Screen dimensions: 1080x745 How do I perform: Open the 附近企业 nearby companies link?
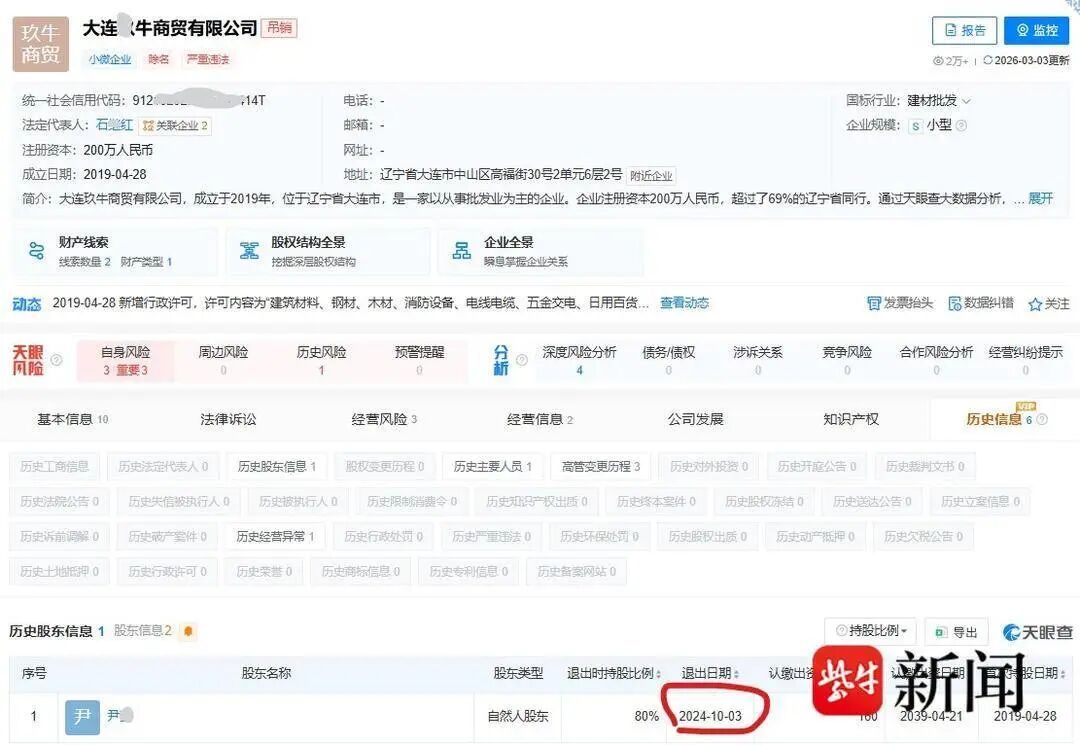[649, 174]
